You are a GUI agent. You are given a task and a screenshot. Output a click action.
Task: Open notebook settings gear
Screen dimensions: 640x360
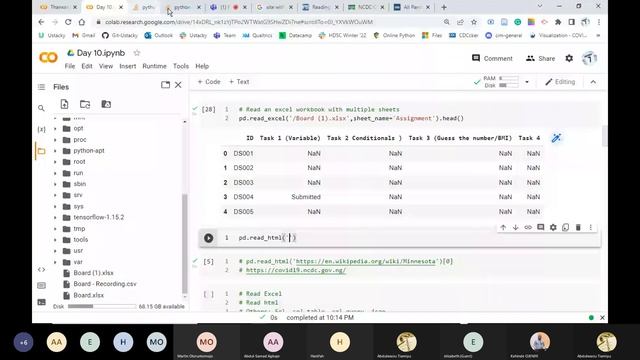pos(569,58)
